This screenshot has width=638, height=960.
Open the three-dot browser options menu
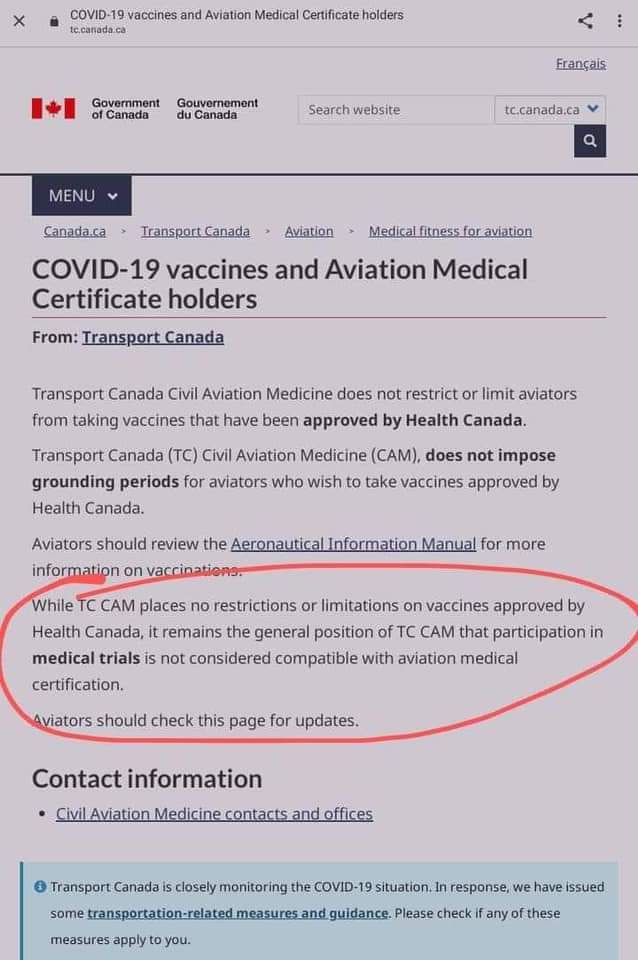tap(620, 21)
